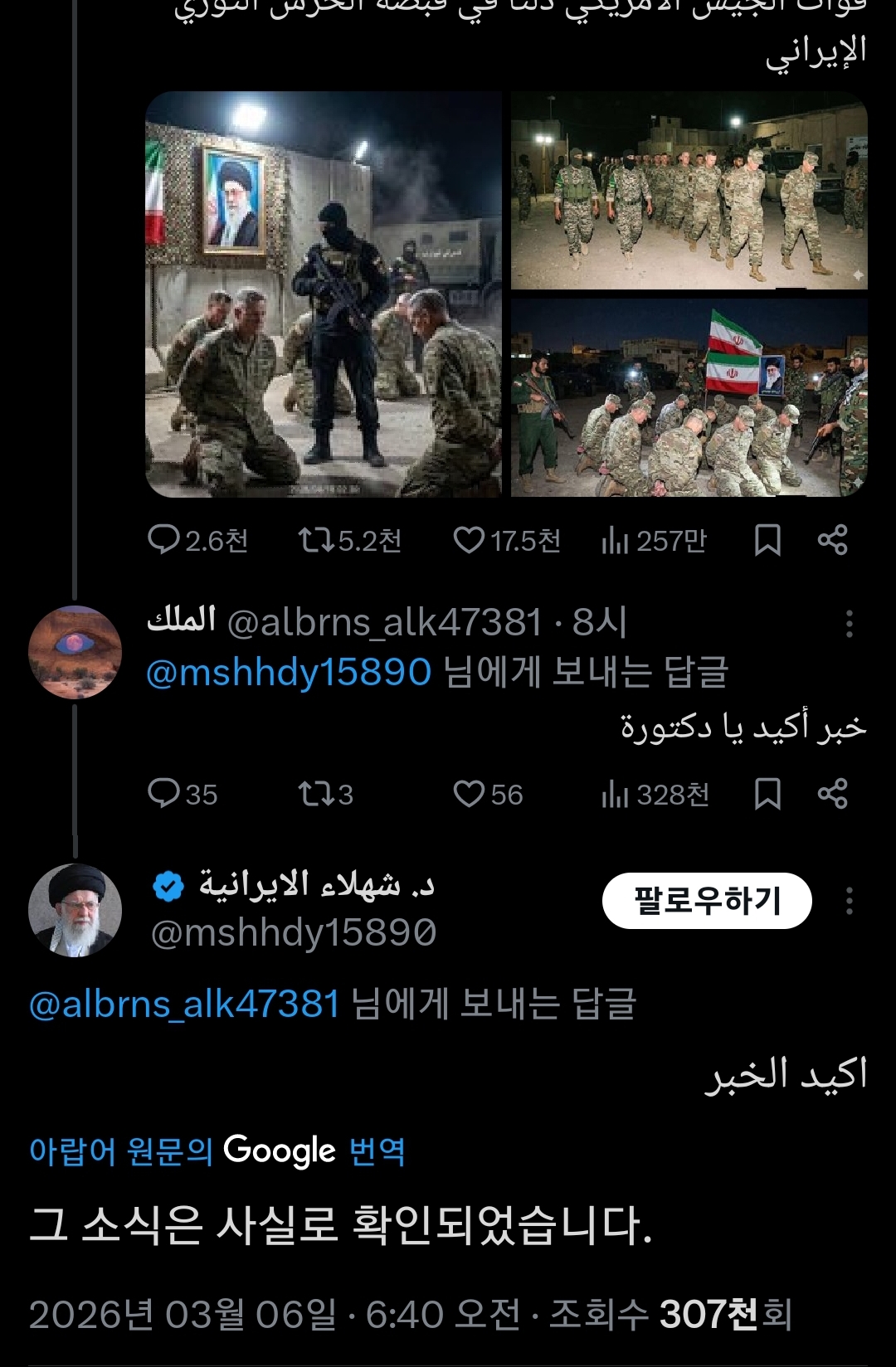Tap the 팔로우하기 follow button
This screenshot has height=1367, width=896.
coord(706,901)
